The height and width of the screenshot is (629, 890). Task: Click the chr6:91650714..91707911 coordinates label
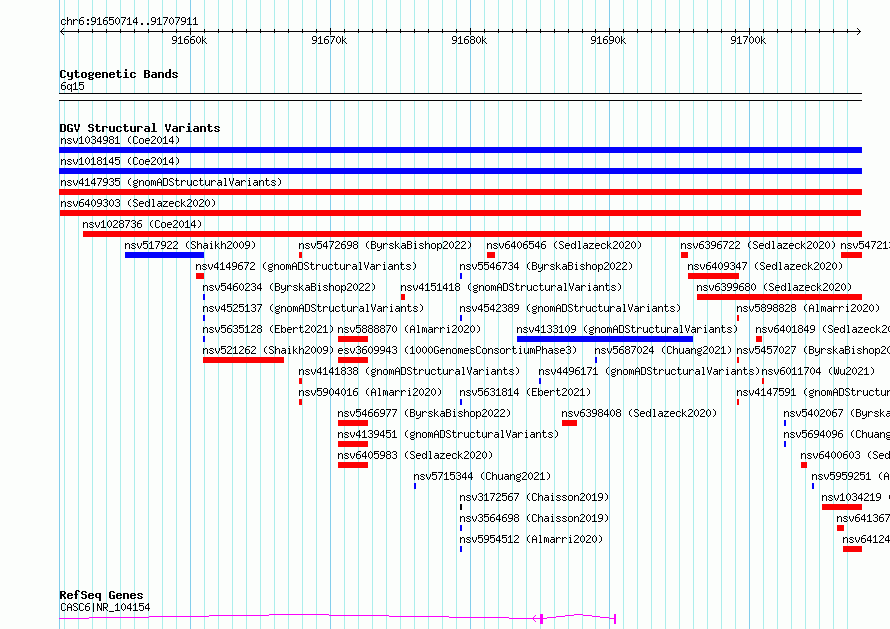click(x=129, y=22)
